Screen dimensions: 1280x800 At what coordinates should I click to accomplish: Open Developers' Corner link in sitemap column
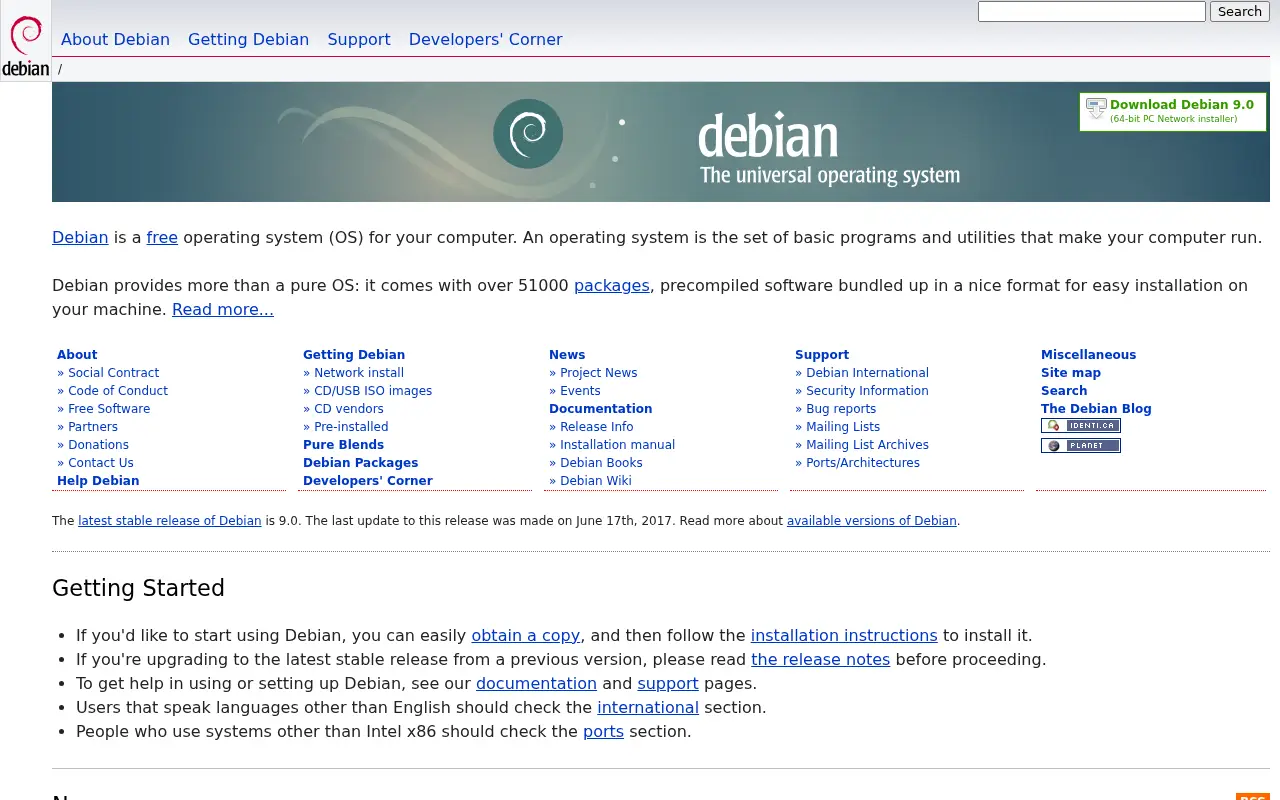[x=368, y=481]
